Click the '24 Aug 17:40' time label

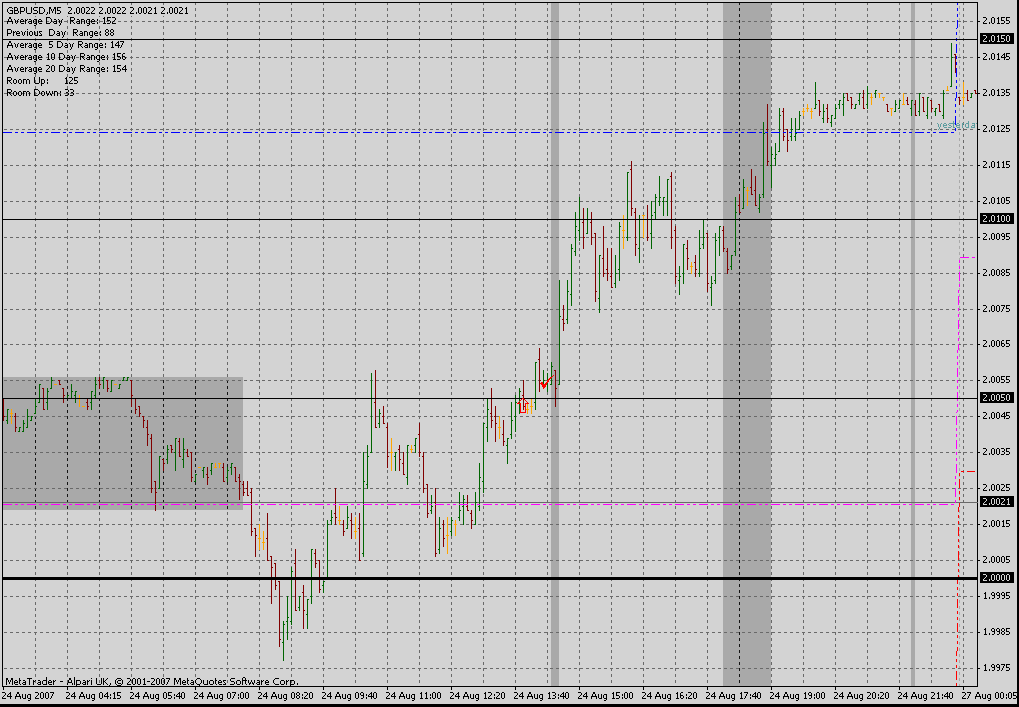[x=734, y=695]
